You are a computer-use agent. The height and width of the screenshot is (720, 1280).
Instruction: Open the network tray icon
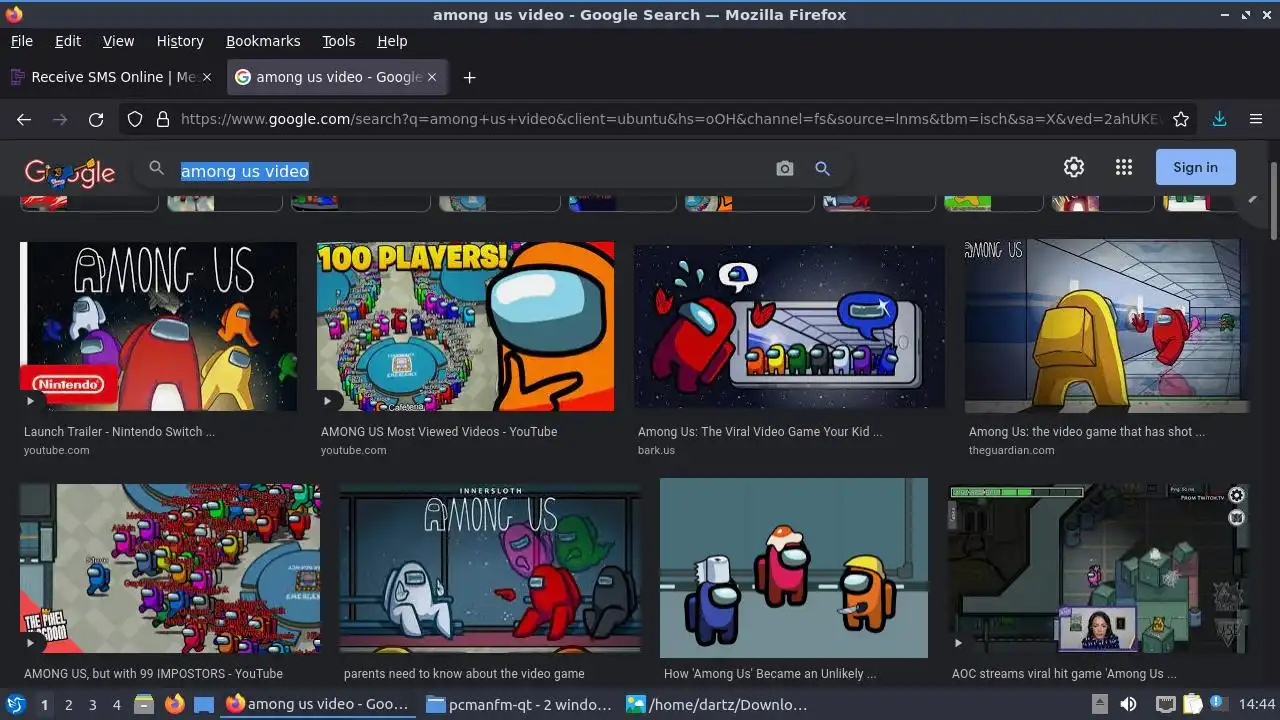click(1165, 704)
